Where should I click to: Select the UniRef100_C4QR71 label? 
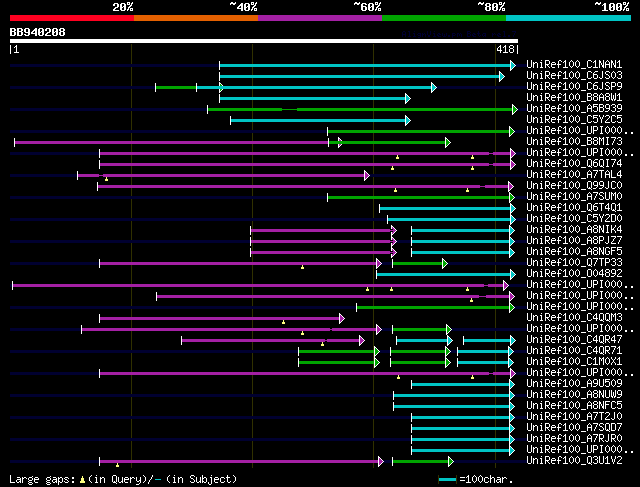(574, 351)
